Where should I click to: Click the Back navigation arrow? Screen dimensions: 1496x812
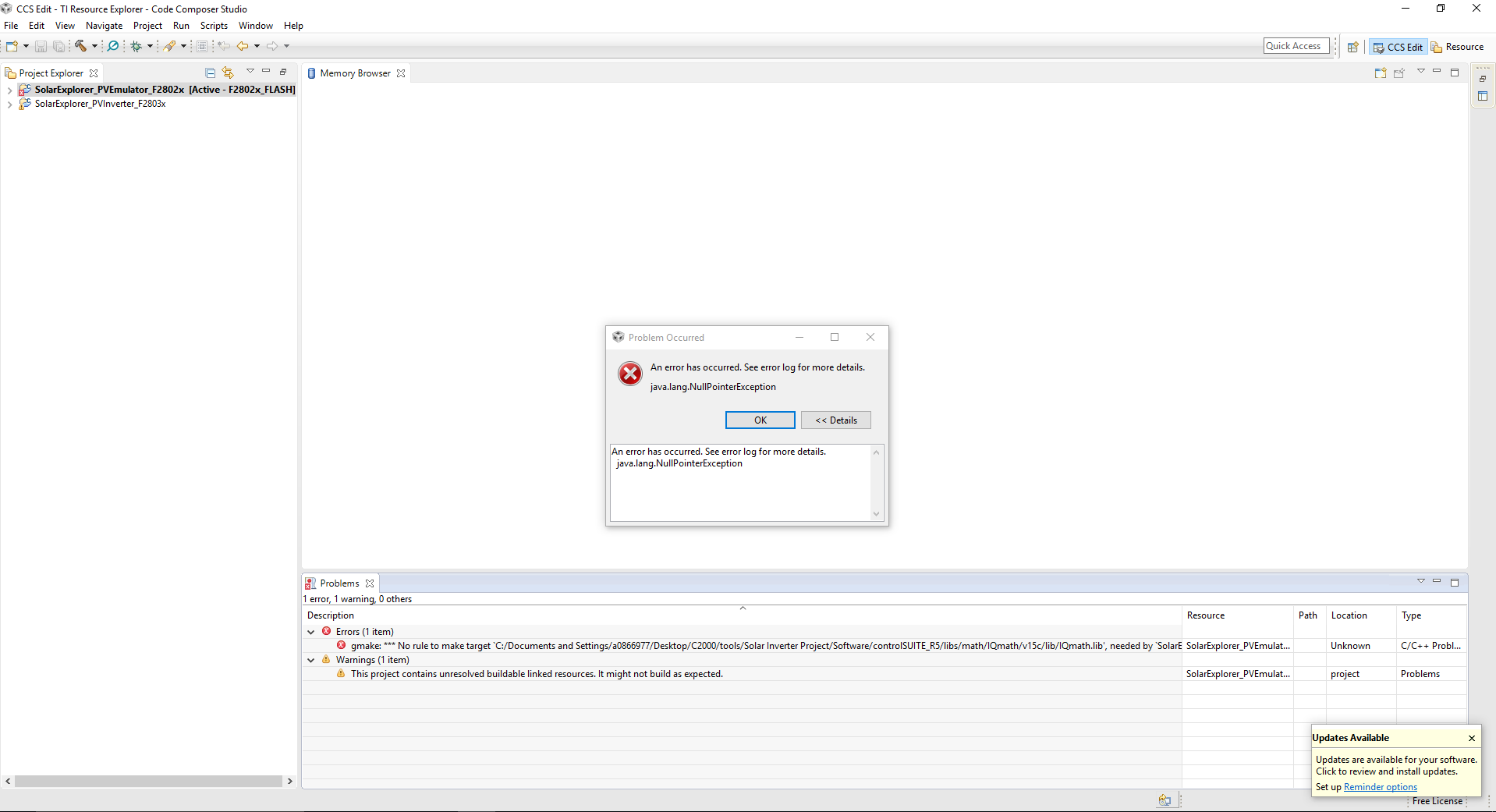243,46
